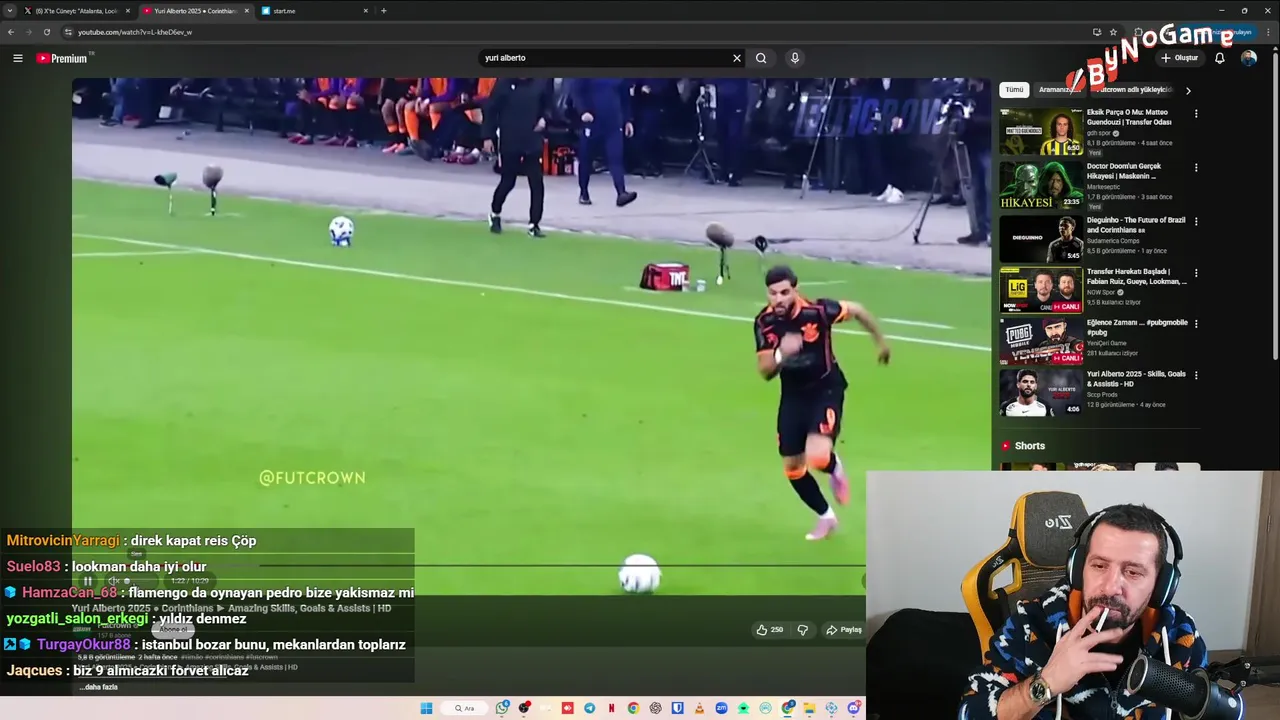Open options for Yuri Alberto Sccp Prods video
This screenshot has width=1280, height=720.
tap(1196, 375)
